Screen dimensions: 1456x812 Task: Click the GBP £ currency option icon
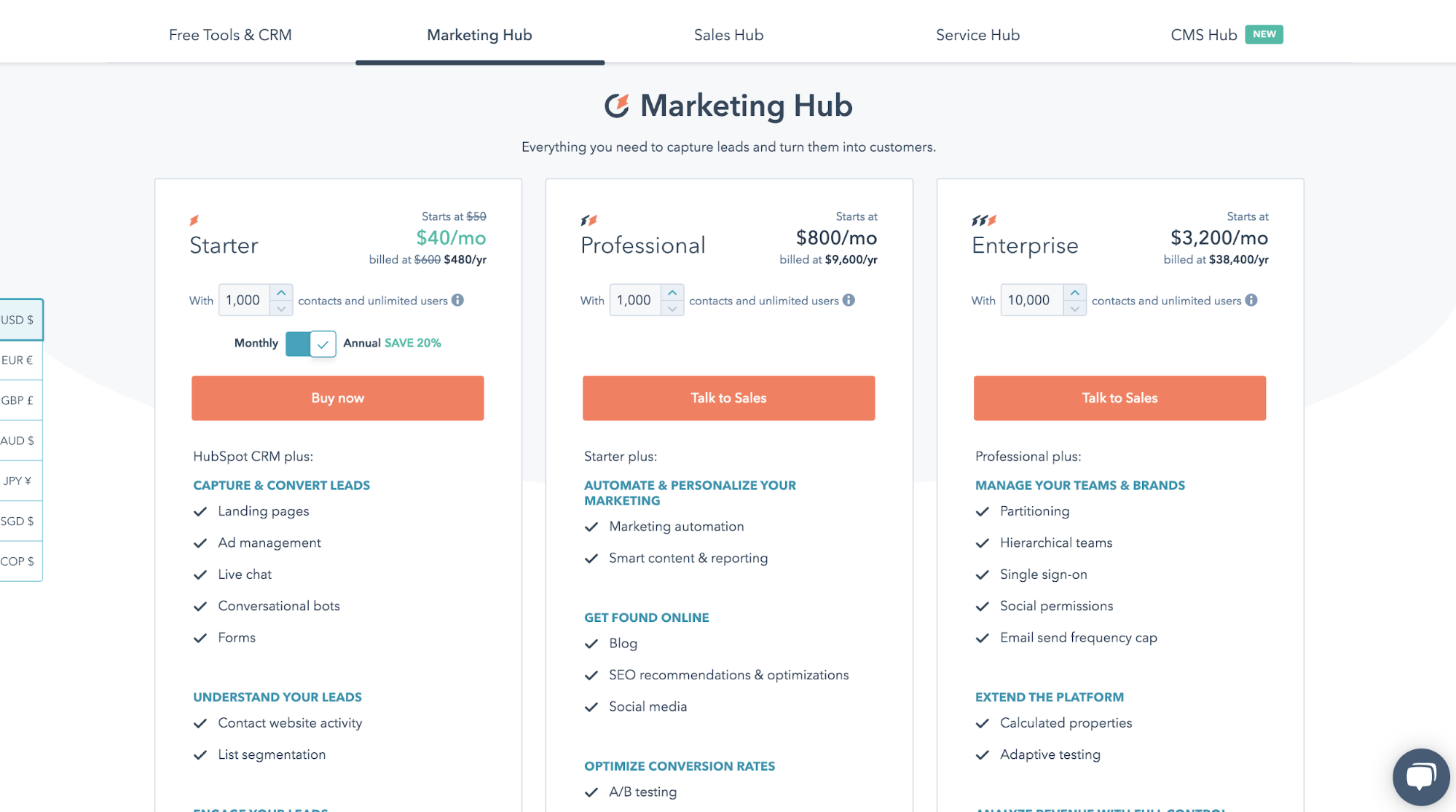point(18,399)
